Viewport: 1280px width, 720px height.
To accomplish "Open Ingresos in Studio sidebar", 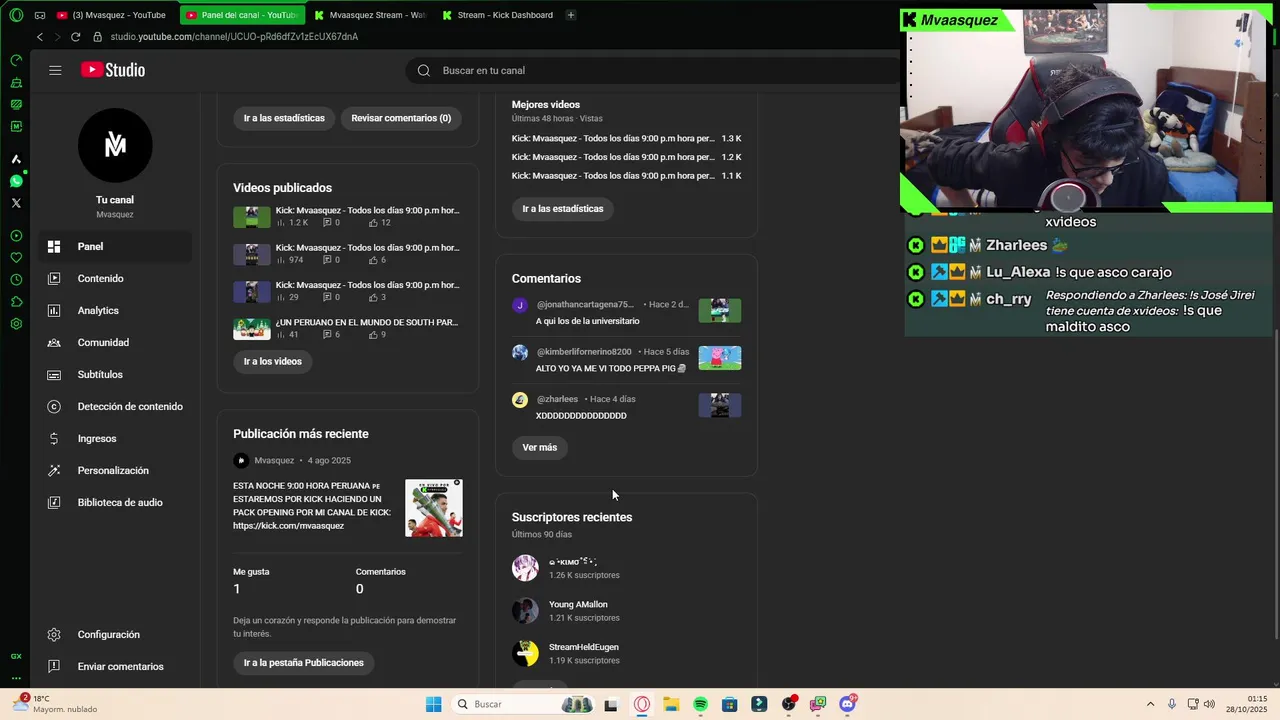I will pos(115,439).
